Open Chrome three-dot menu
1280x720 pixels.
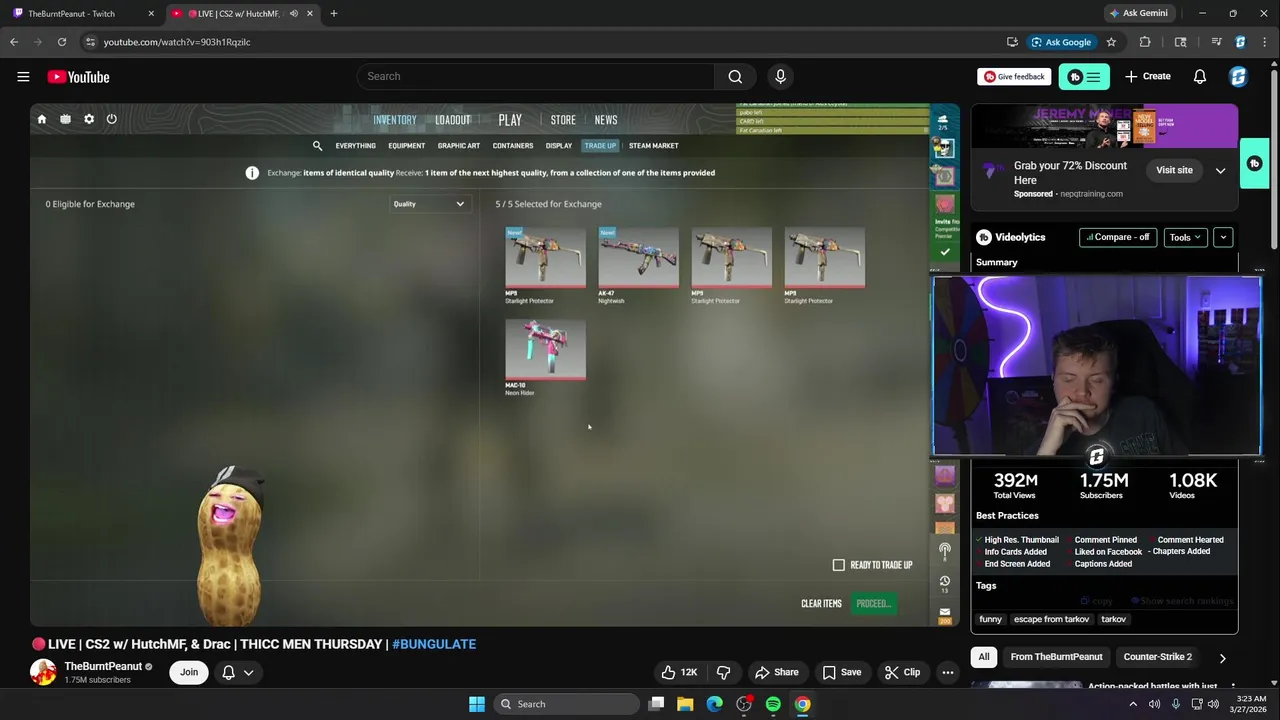click(x=1265, y=42)
